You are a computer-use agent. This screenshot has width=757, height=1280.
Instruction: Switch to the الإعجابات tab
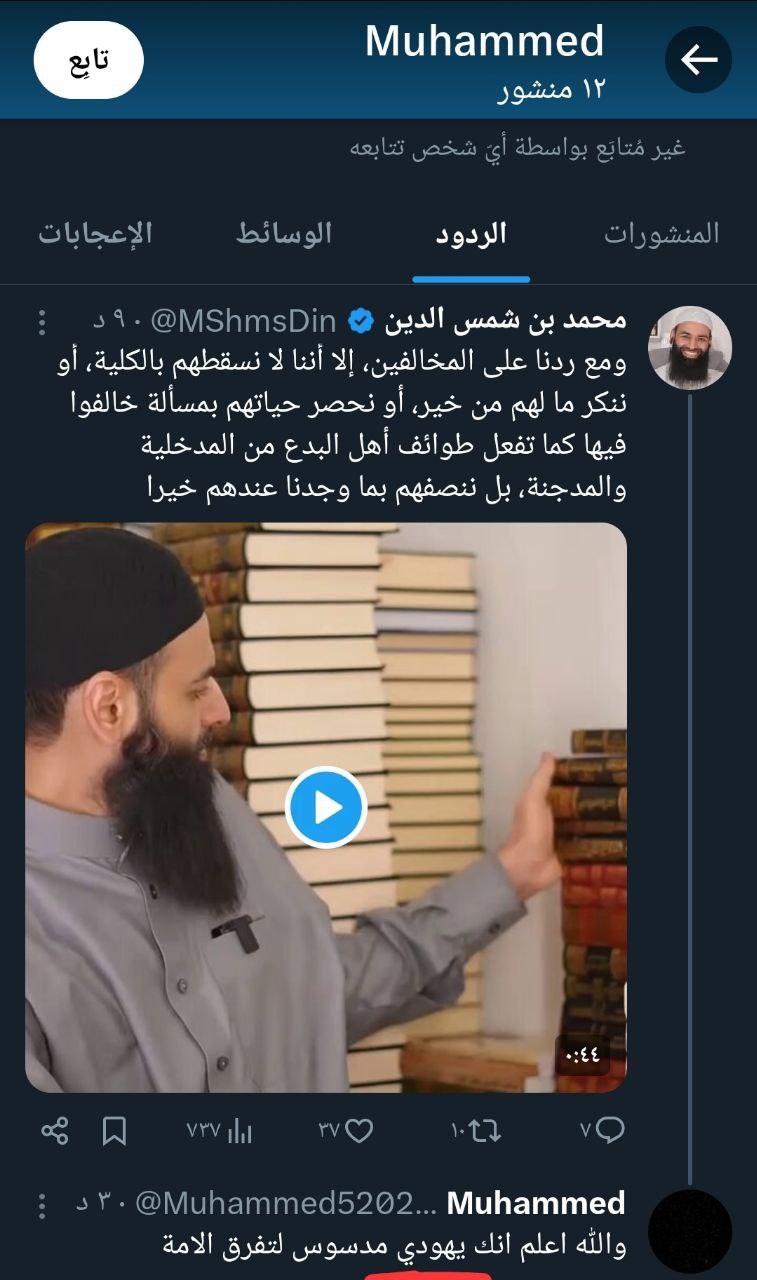(96, 234)
